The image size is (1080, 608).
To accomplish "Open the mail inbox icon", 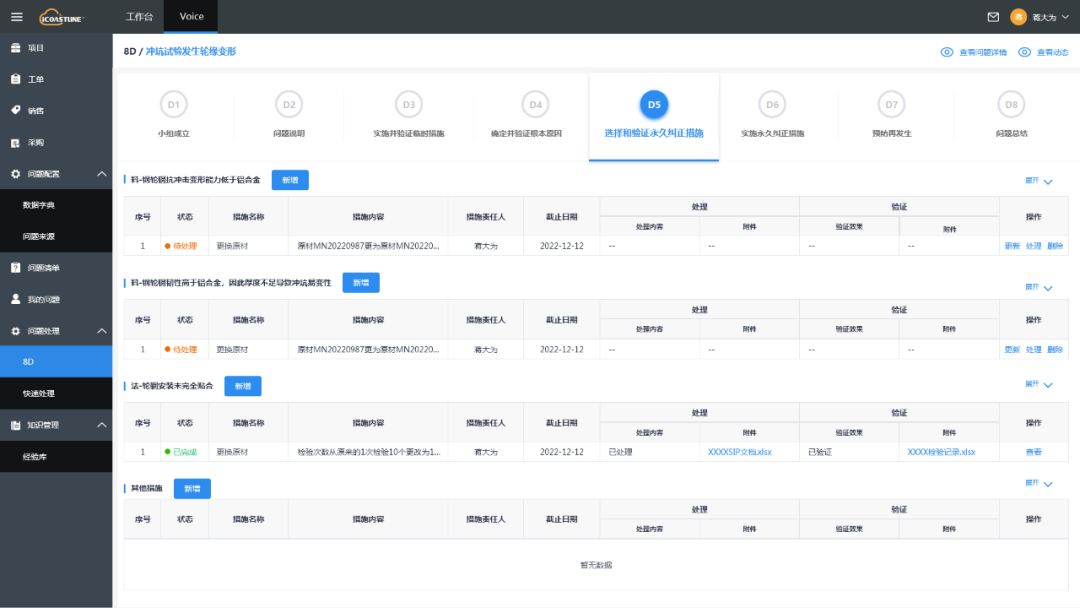I will (x=993, y=17).
